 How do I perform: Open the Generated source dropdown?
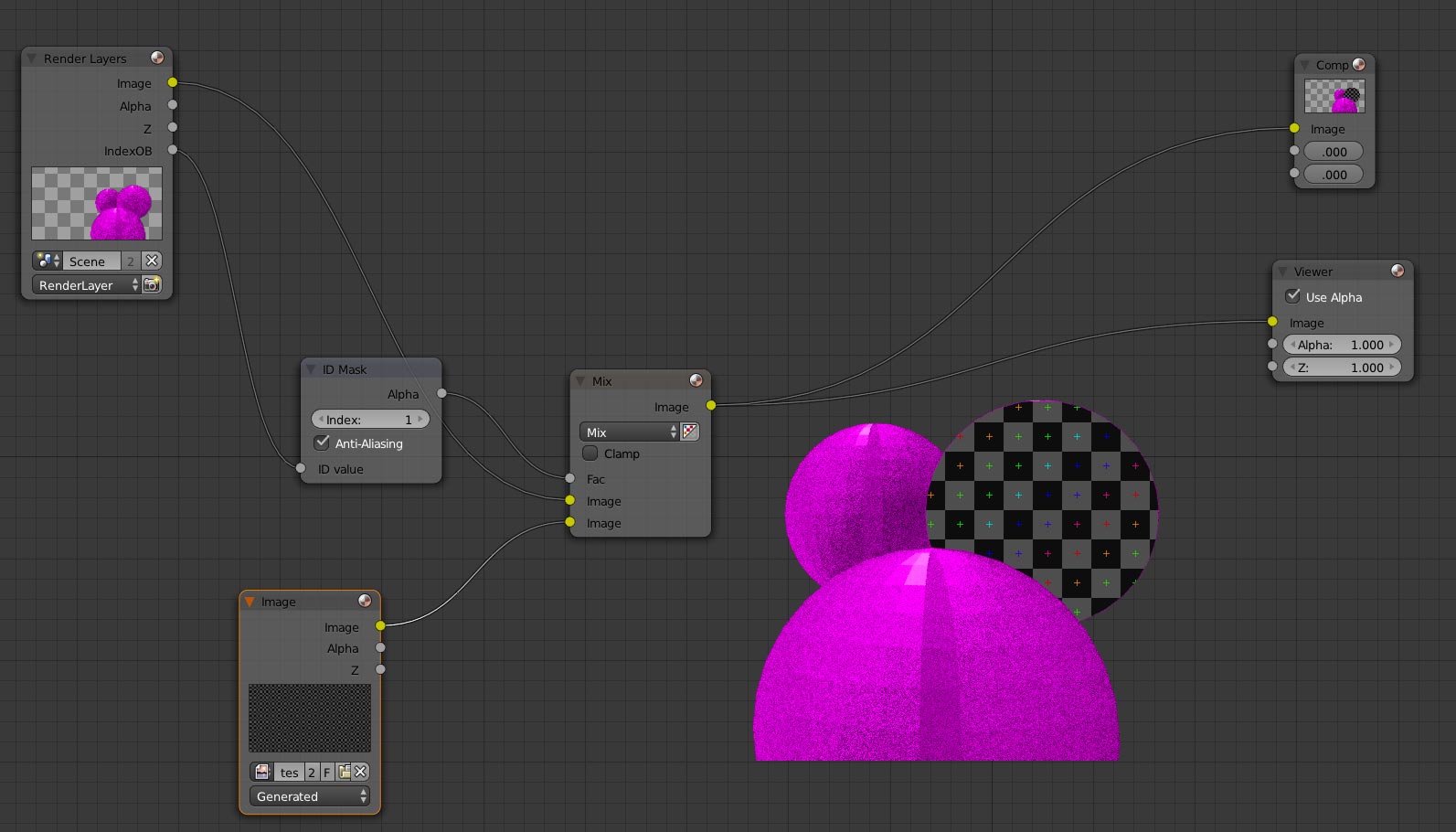point(310,796)
